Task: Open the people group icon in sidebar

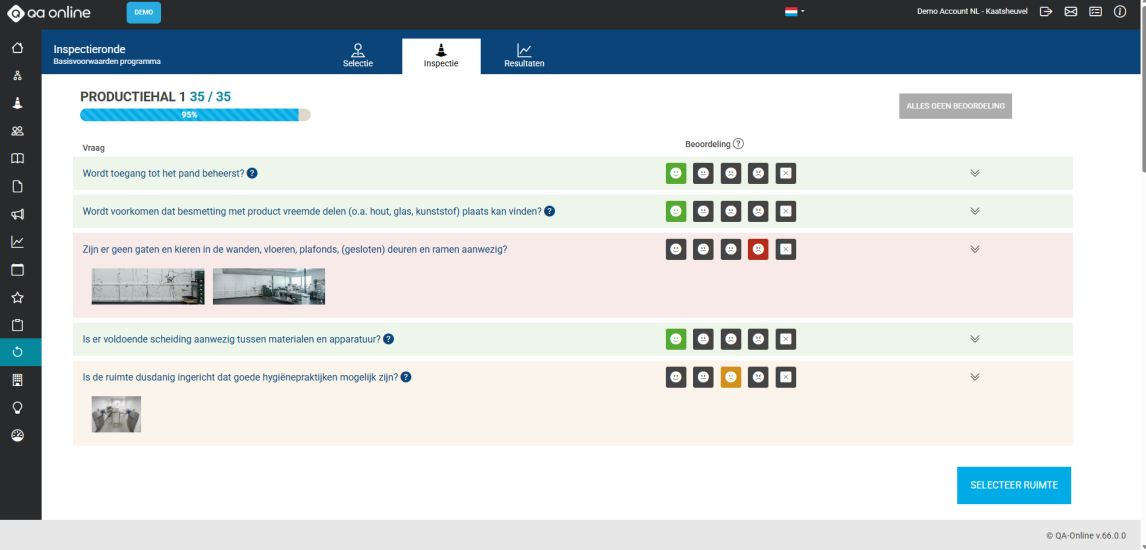Action: coord(18,131)
